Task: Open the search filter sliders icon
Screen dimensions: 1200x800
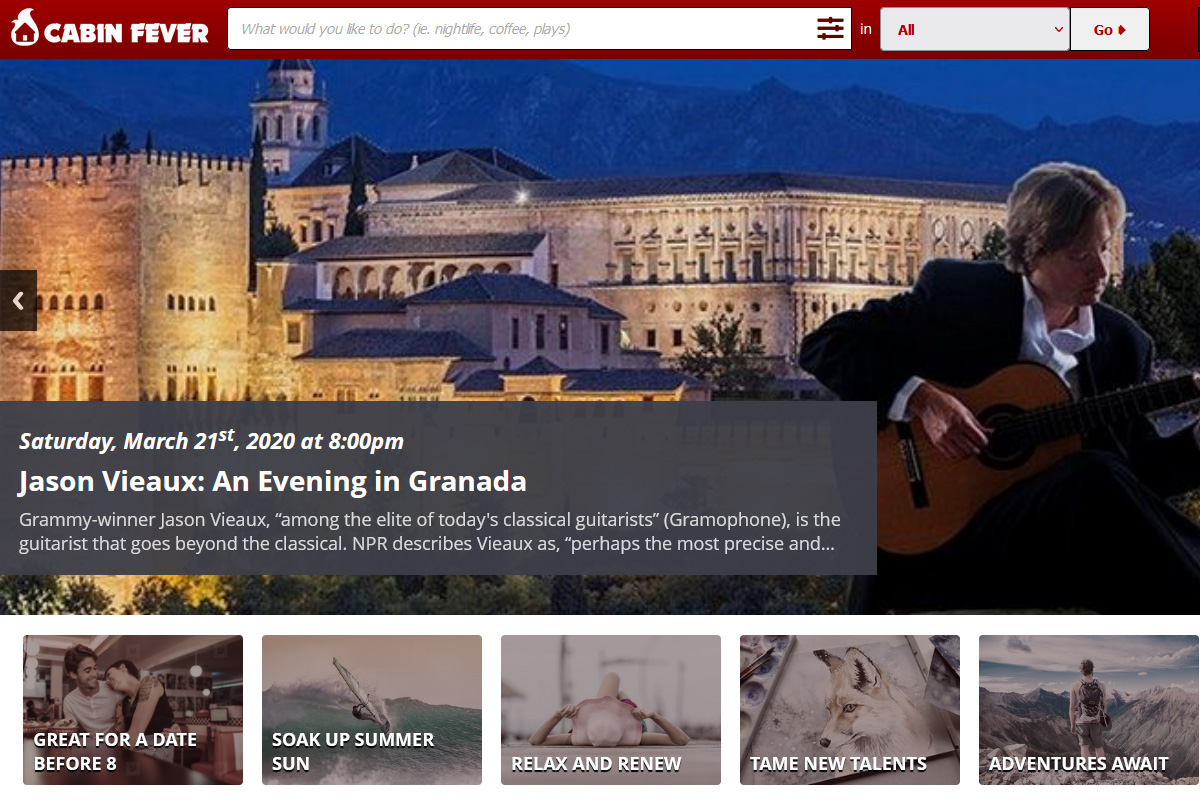Action: pos(830,29)
